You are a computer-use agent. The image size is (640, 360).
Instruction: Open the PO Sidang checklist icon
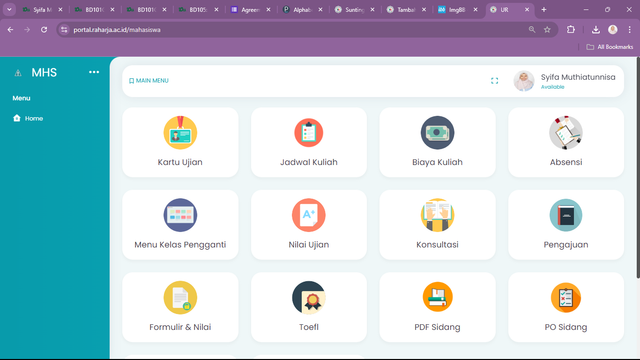click(566, 298)
